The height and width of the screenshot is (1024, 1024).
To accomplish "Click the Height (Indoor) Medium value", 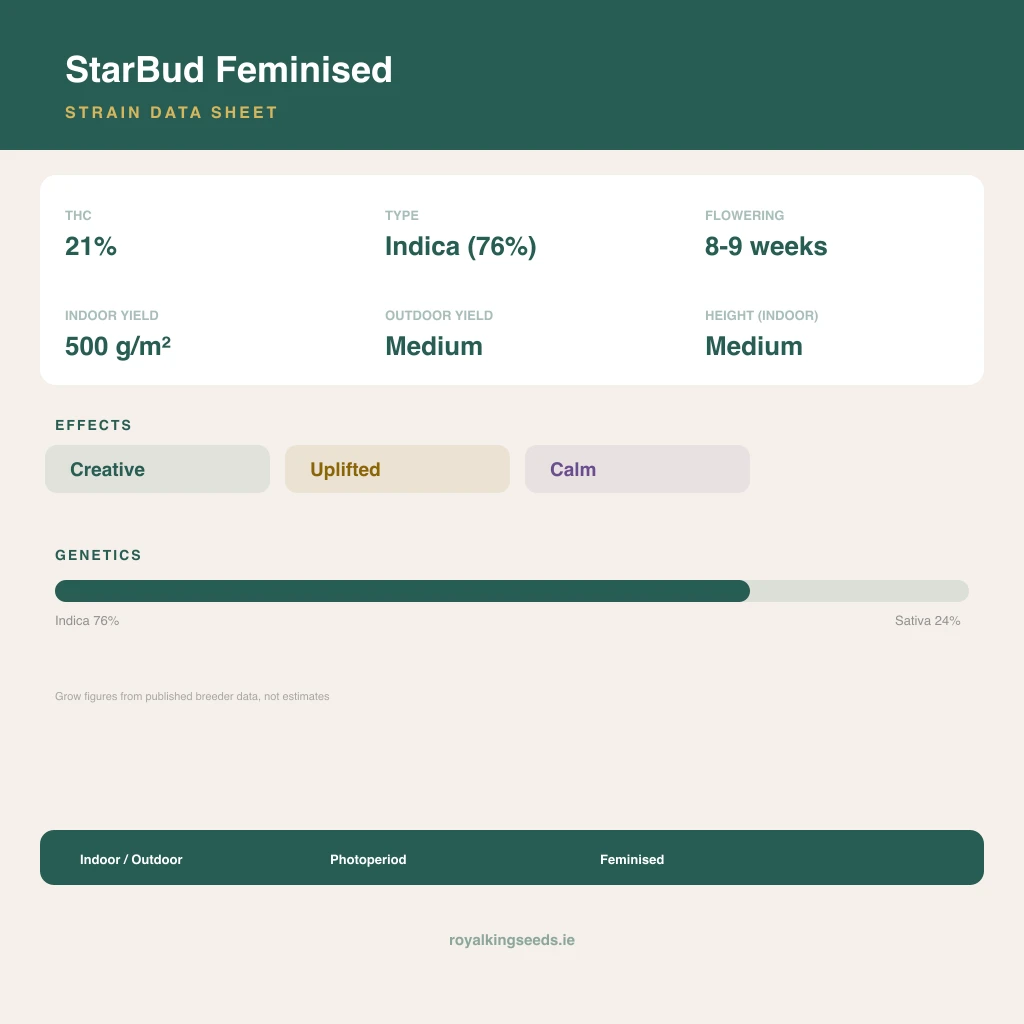I will 754,346.
